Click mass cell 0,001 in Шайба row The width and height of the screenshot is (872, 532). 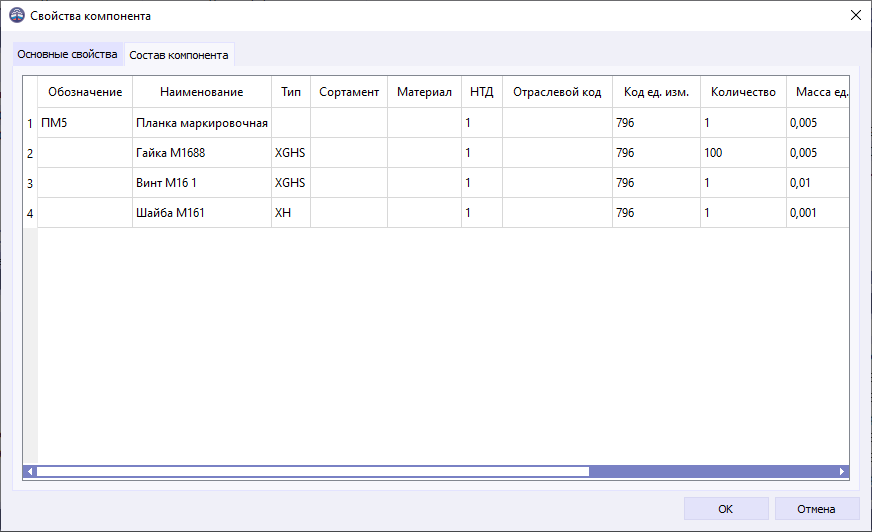(818, 213)
